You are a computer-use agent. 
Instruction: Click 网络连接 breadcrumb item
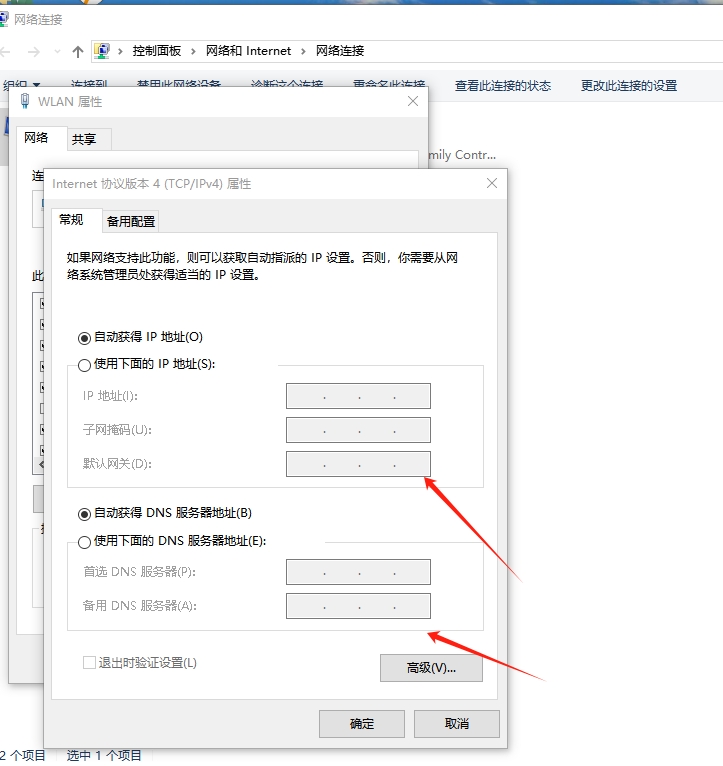click(340, 51)
